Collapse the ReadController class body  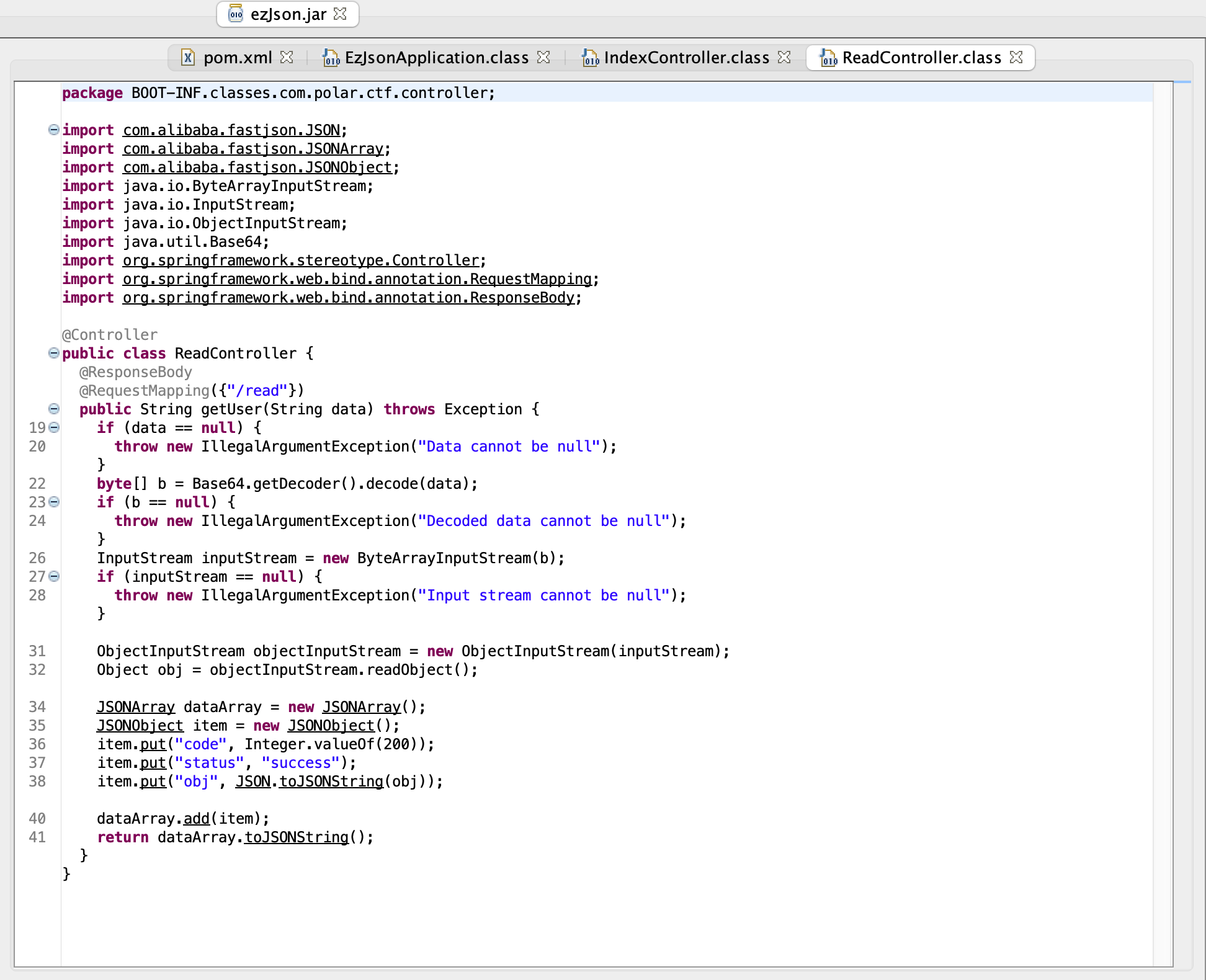click(54, 353)
